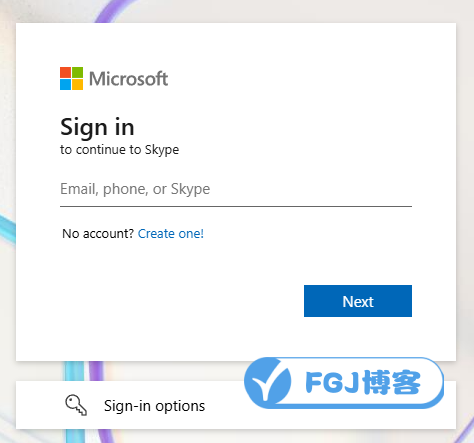
Task: Click the yellow square in Microsoft logo
Action: (x=78, y=85)
